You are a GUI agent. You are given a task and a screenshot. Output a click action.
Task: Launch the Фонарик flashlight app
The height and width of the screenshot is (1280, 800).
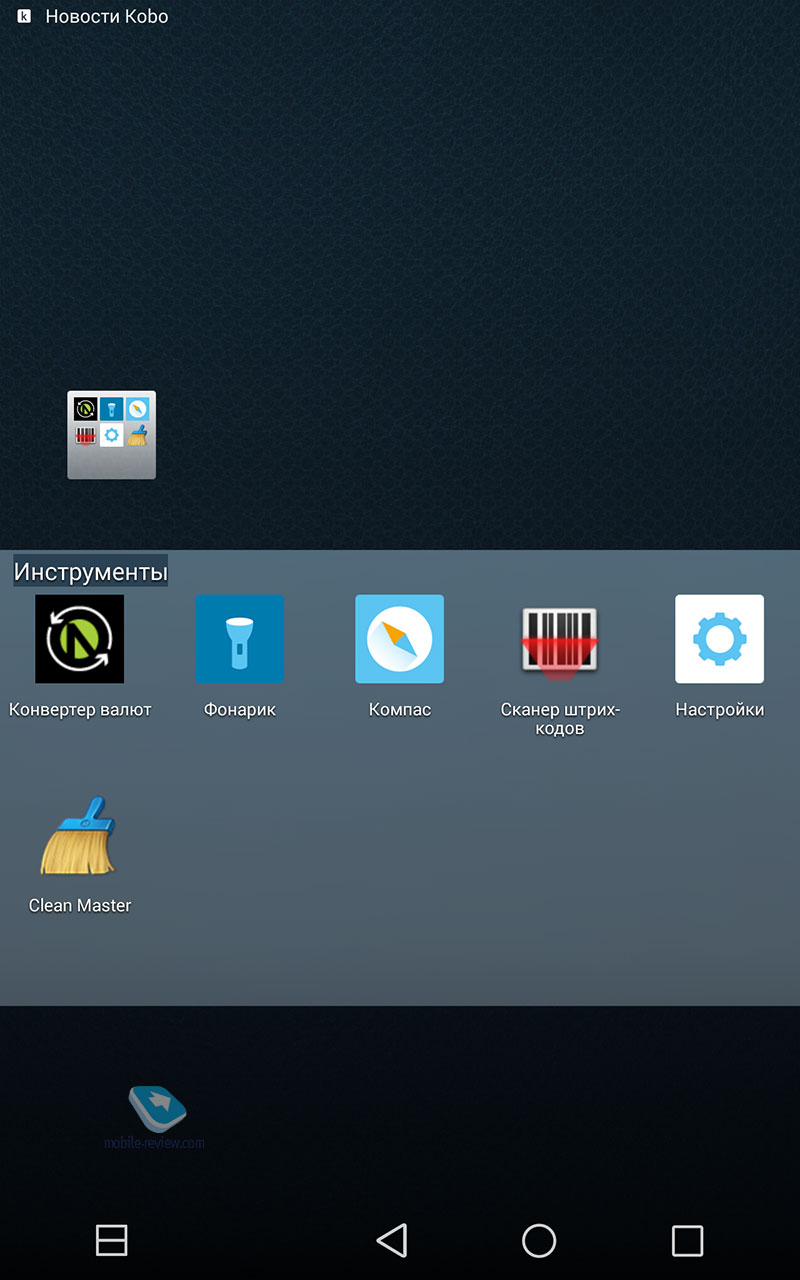tap(240, 639)
